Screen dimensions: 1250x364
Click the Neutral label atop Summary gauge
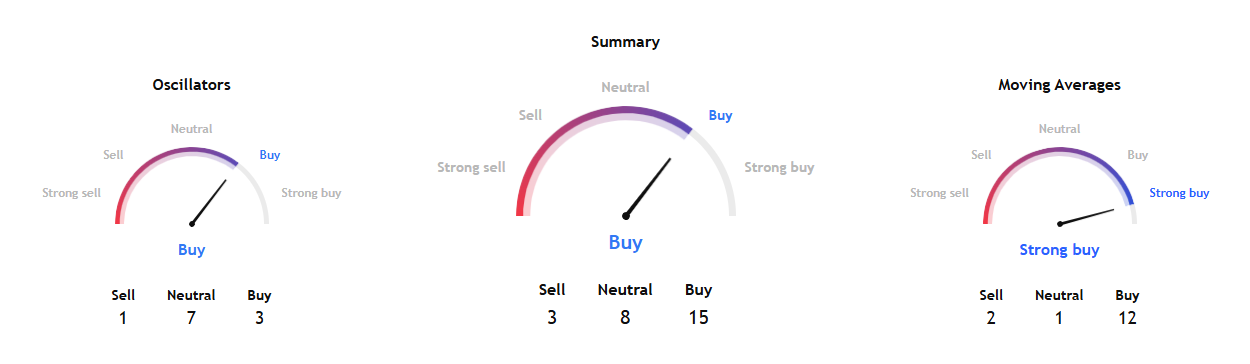click(x=625, y=88)
